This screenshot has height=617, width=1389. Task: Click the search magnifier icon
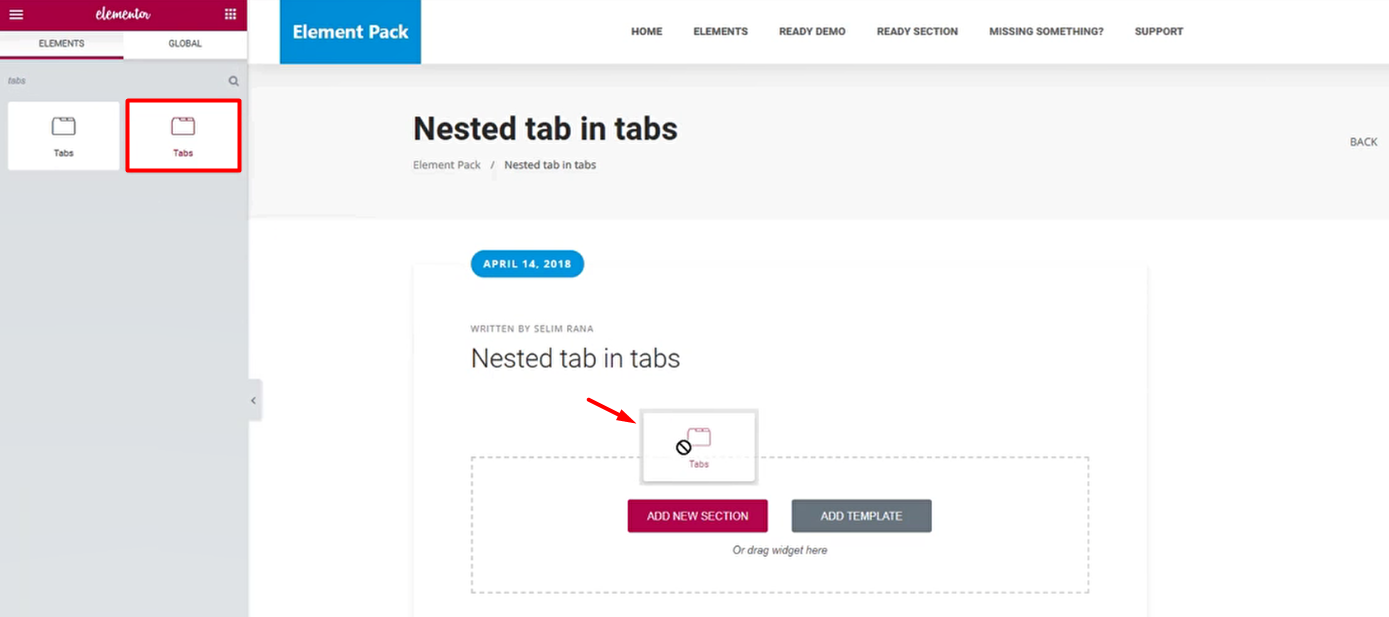(x=233, y=81)
